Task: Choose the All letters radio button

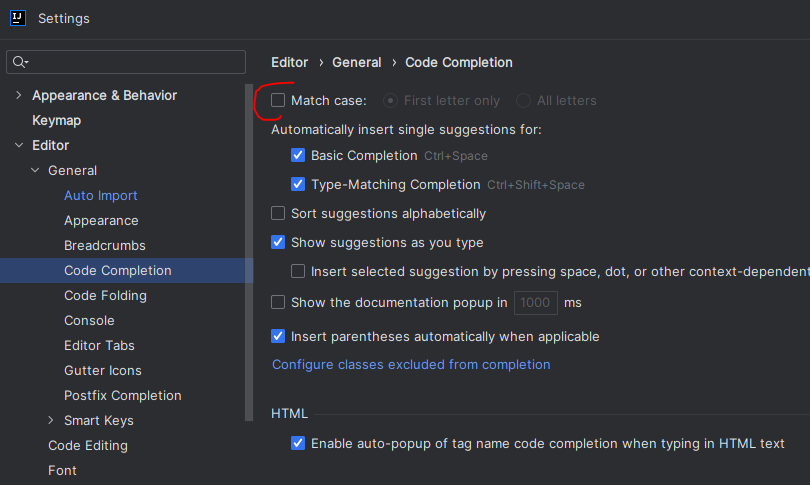Action: [523, 101]
